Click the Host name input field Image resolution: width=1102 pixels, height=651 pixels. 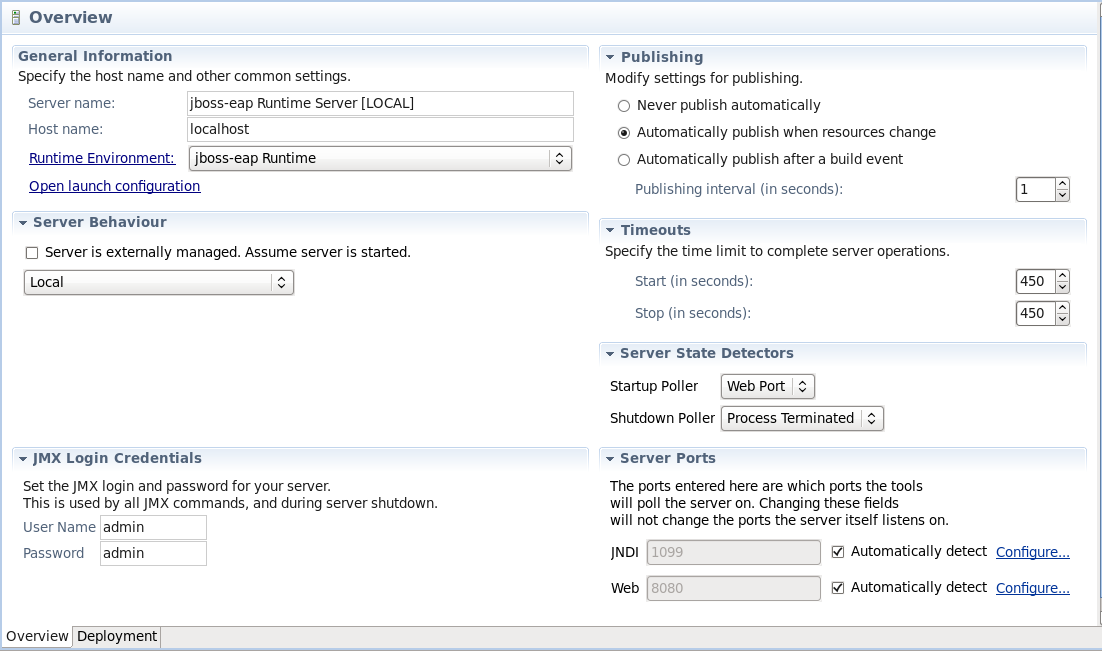tap(380, 129)
